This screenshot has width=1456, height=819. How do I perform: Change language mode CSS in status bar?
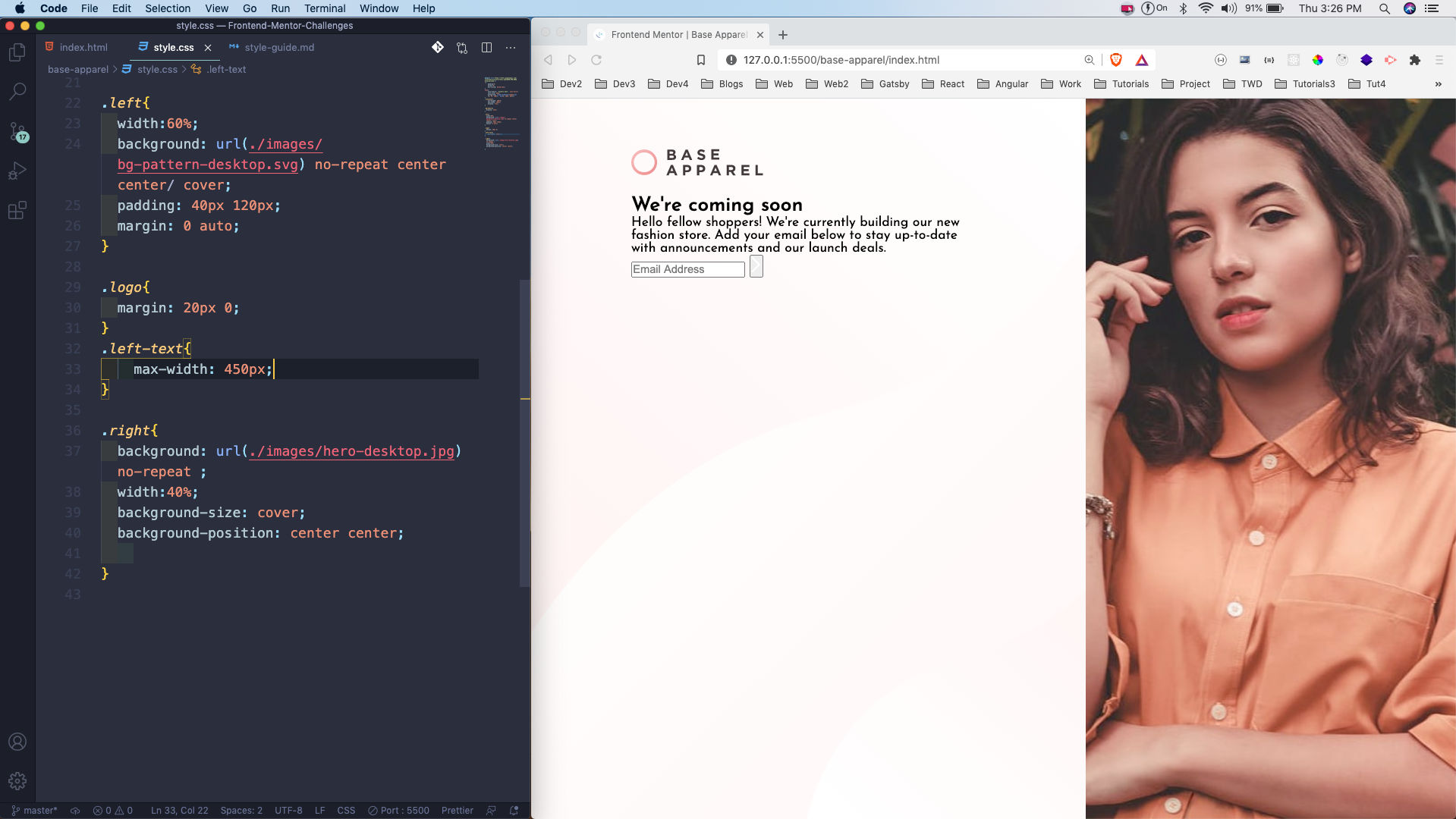pos(346,810)
